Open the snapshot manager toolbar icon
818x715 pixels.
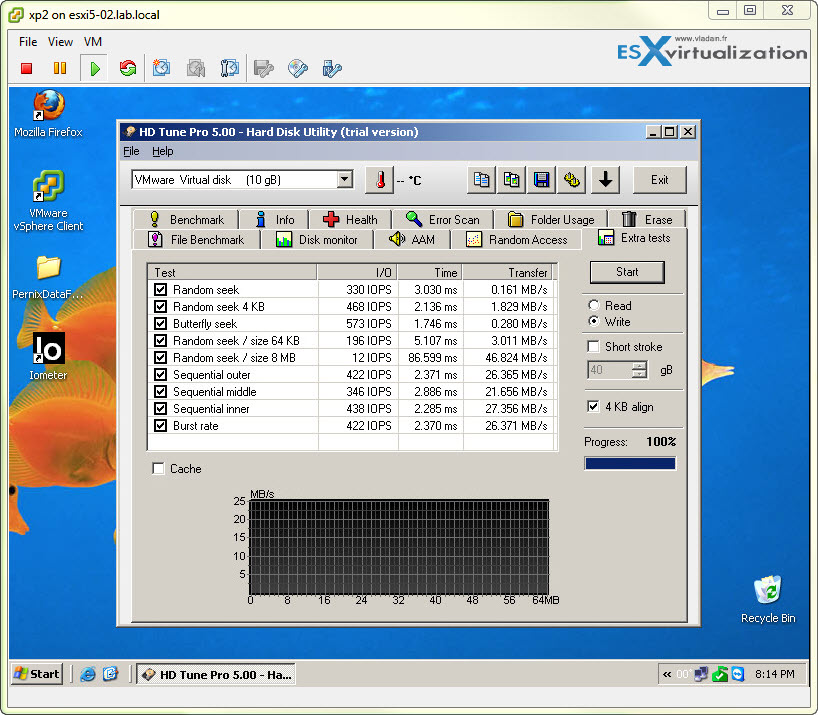pos(230,68)
